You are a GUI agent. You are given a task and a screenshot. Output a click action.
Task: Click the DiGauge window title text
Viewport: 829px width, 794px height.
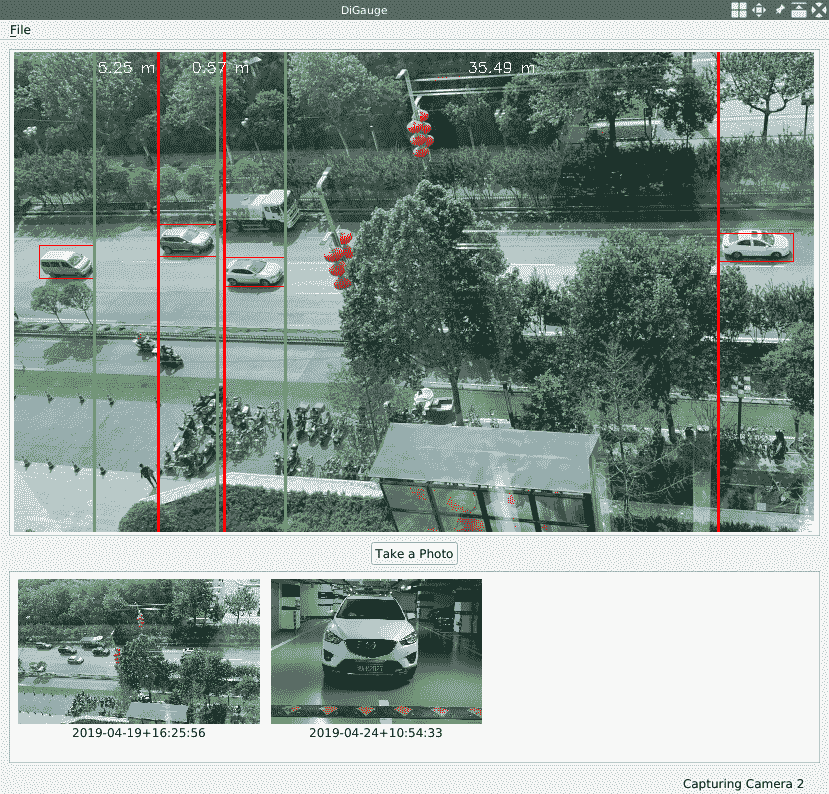click(x=364, y=10)
